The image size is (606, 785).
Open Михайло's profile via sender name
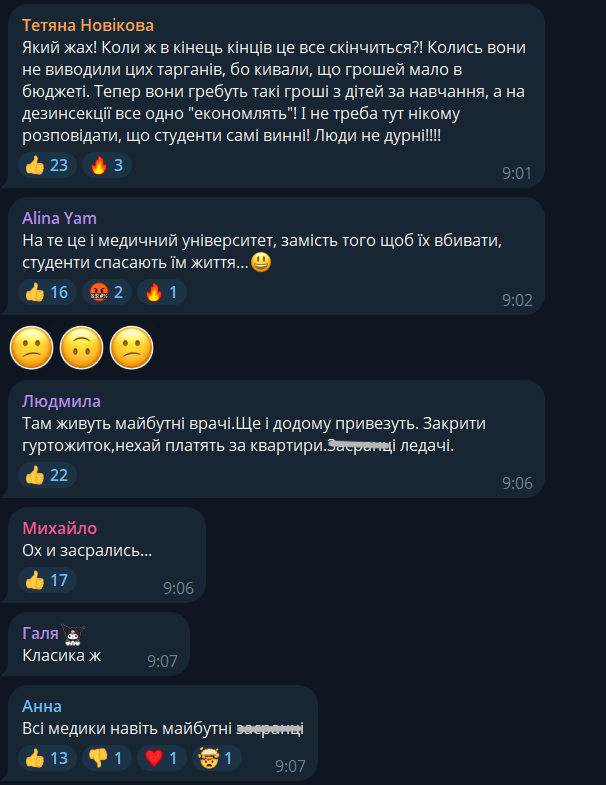click(60, 528)
